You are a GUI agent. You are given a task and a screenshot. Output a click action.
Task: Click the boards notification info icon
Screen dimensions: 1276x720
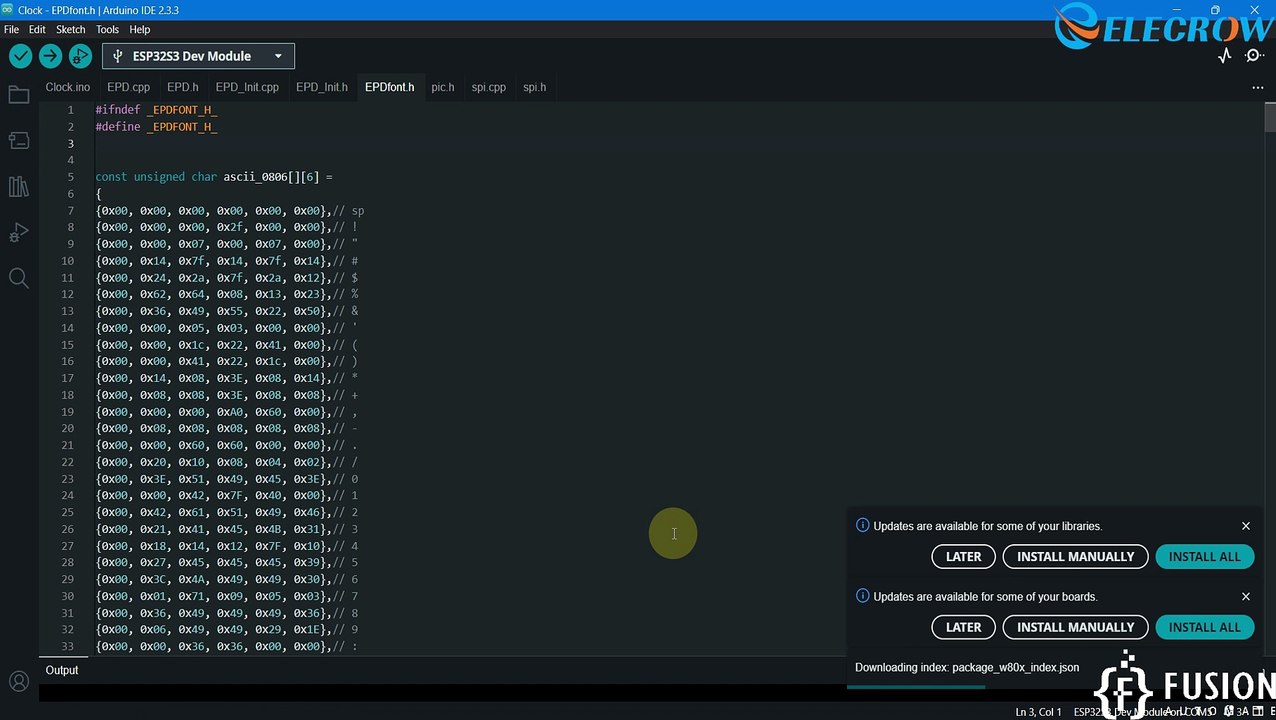(862, 596)
